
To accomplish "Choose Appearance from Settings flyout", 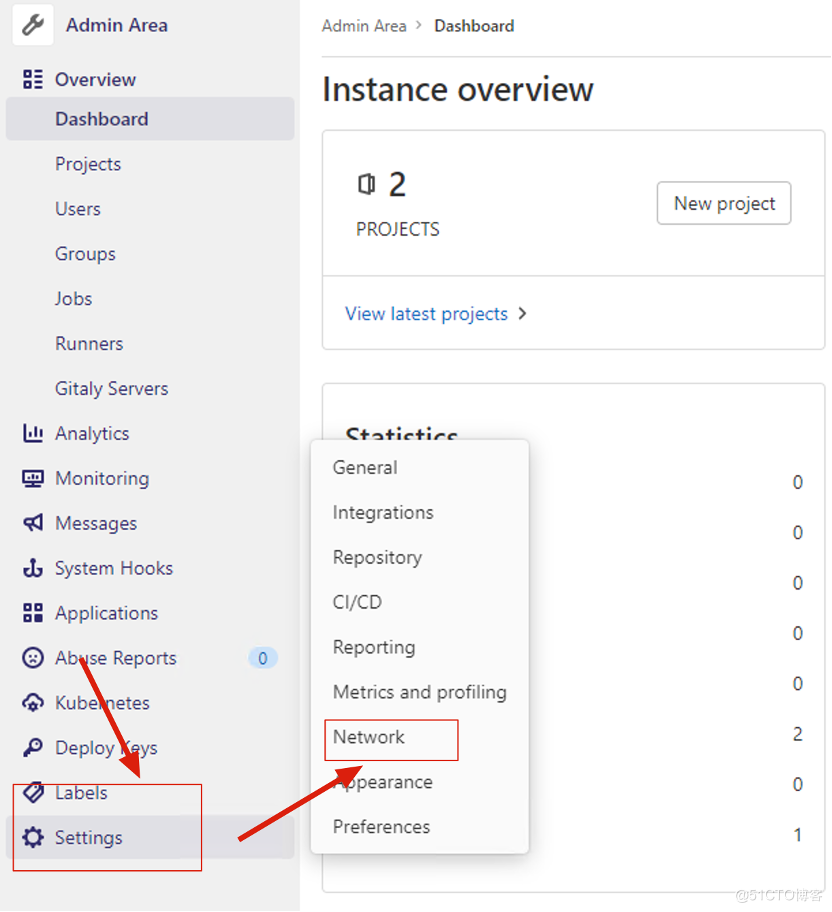I will (x=383, y=782).
